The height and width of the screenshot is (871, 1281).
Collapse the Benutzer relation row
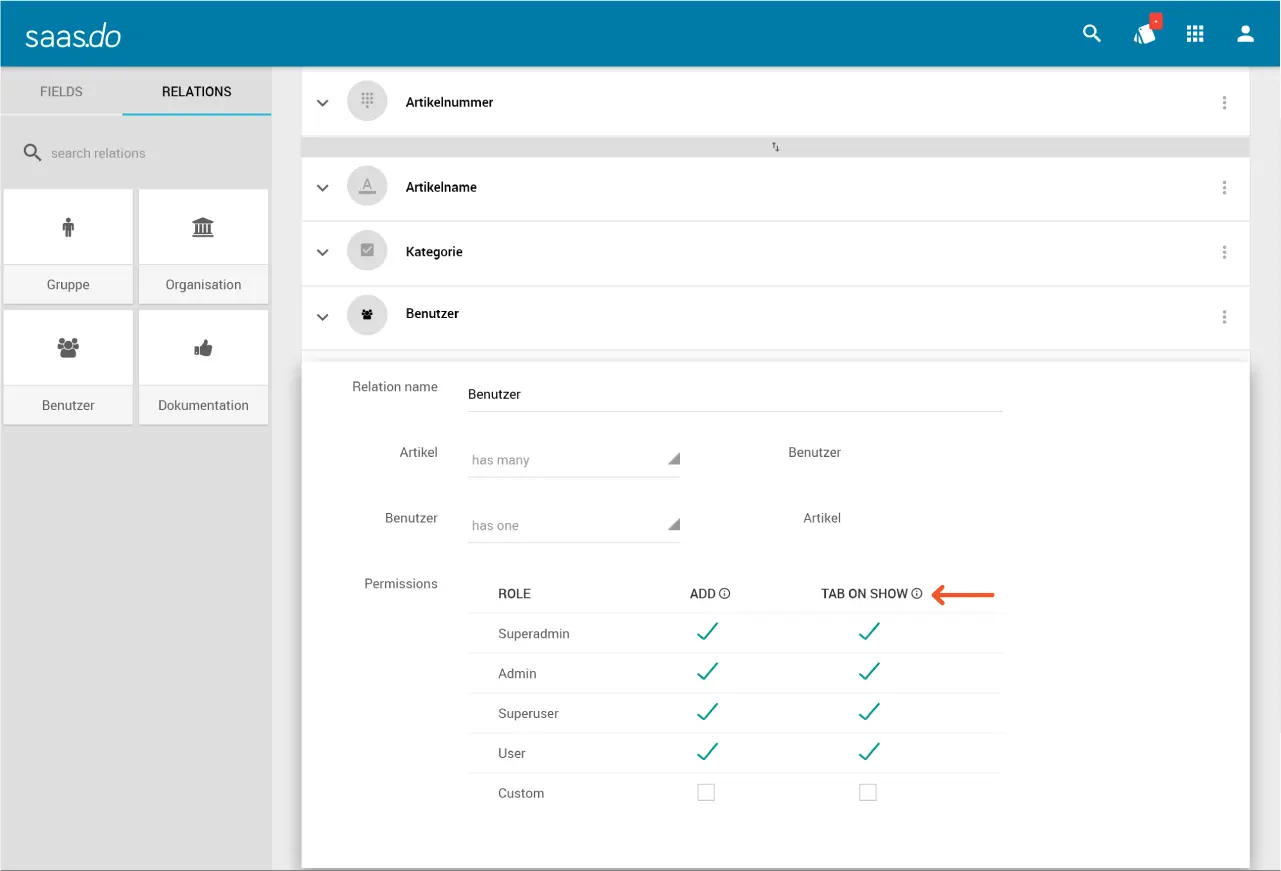pyautogui.click(x=322, y=317)
